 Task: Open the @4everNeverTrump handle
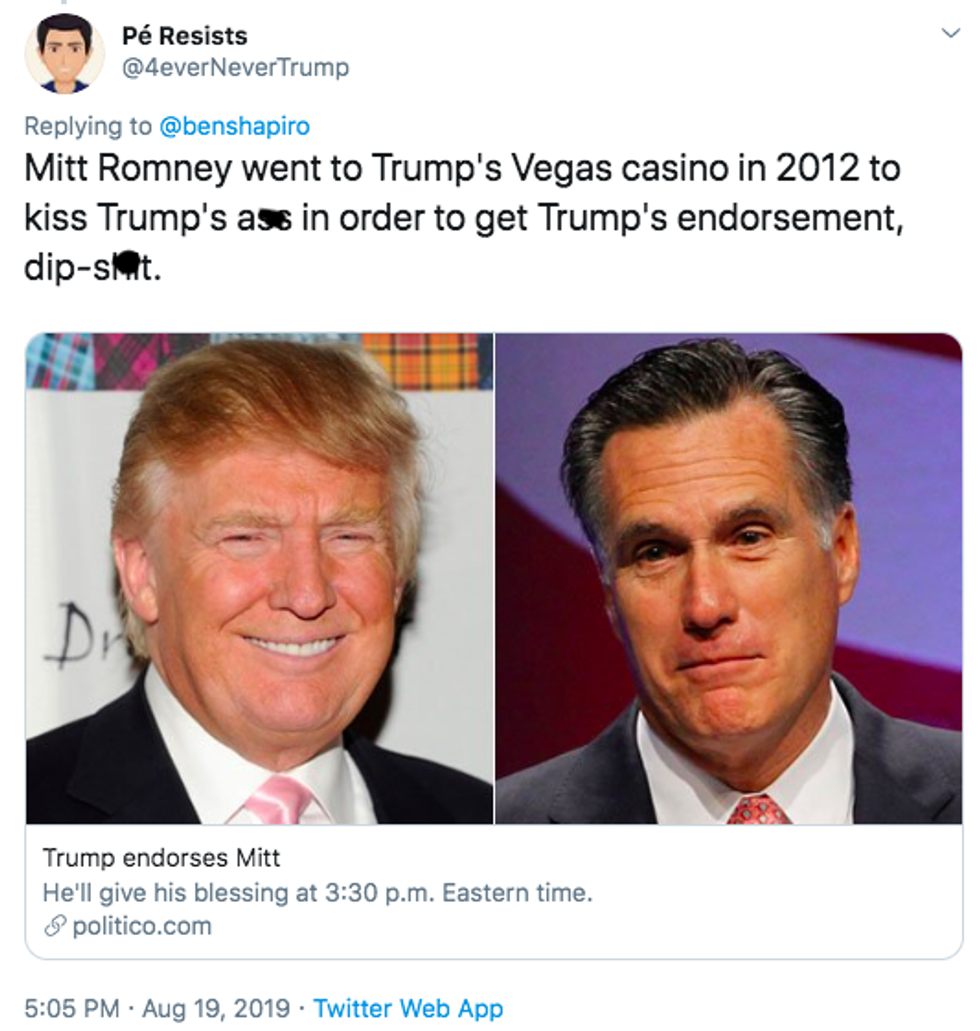click(235, 68)
